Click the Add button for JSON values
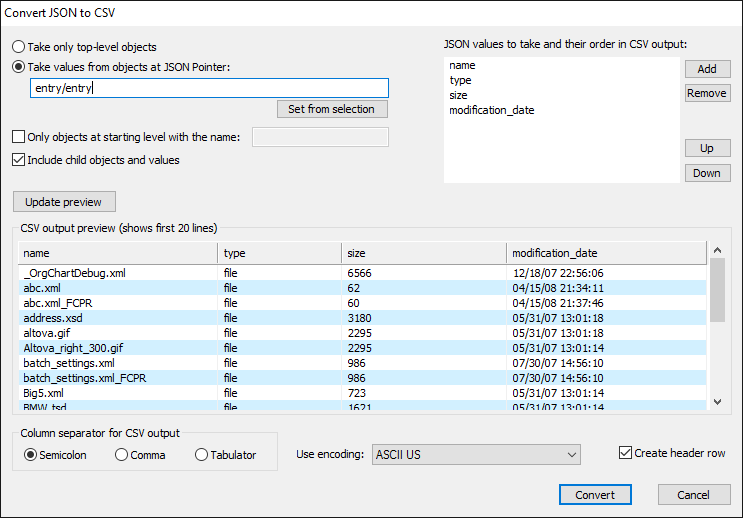 click(x=707, y=69)
